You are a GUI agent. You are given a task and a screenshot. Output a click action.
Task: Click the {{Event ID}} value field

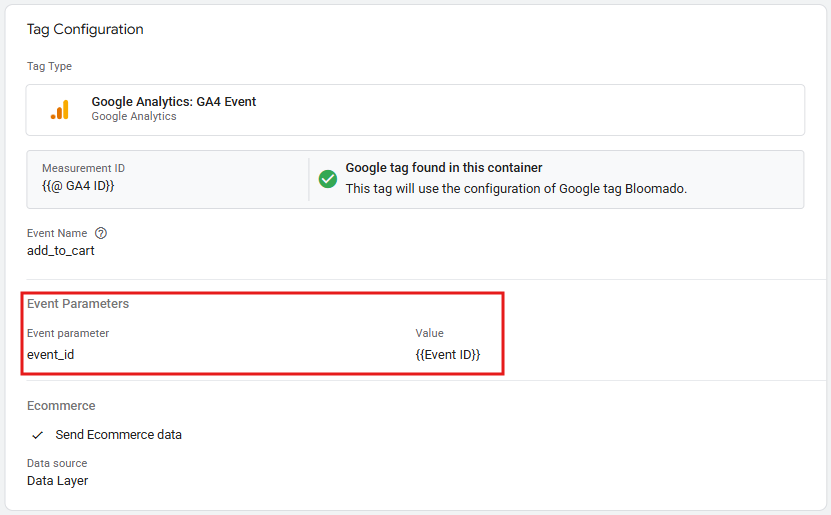pyautogui.click(x=448, y=354)
